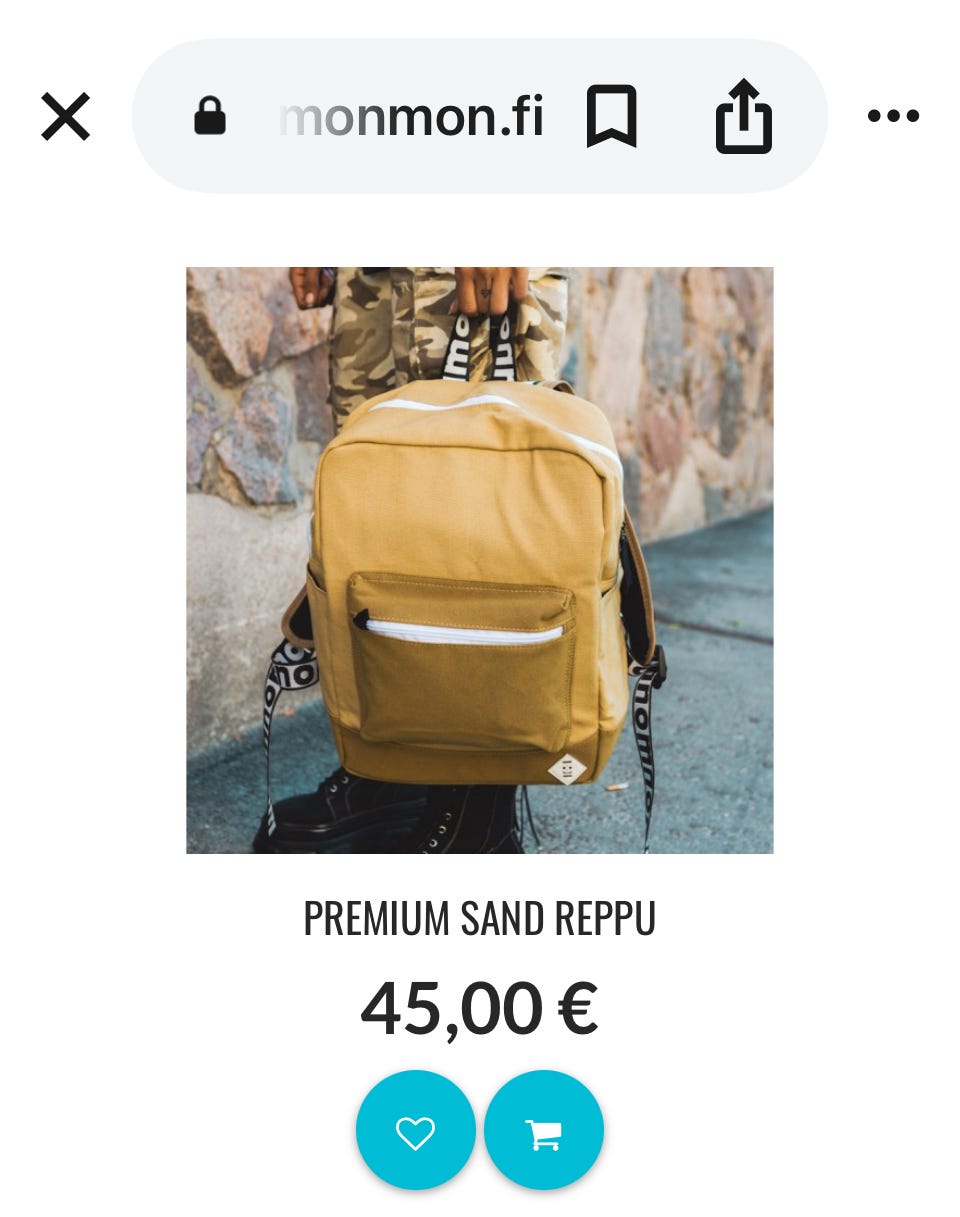Viewport: 960px width, 1217px height.
Task: Add Premium Sand Reppu to cart
Action: pos(544,1130)
